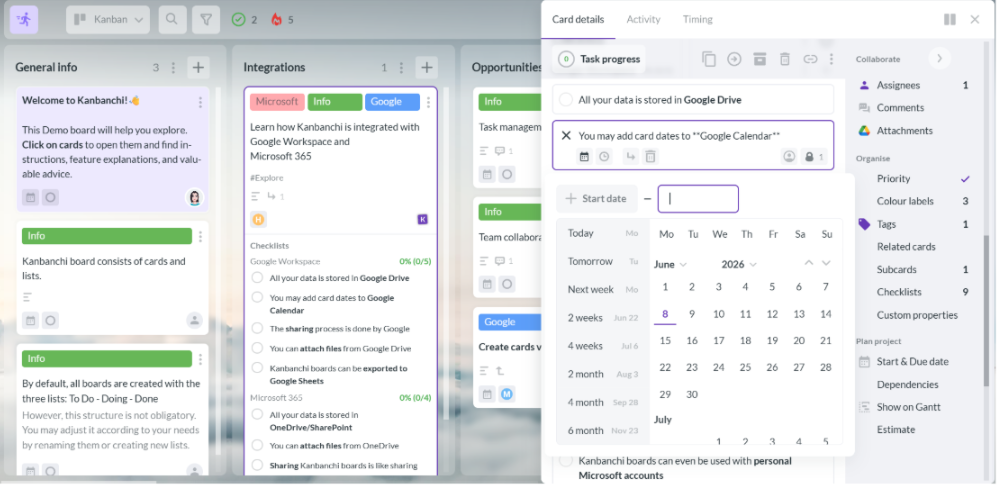The height and width of the screenshot is (487, 997).
Task: Go to previous month with the up chevron
Action: 809,263
